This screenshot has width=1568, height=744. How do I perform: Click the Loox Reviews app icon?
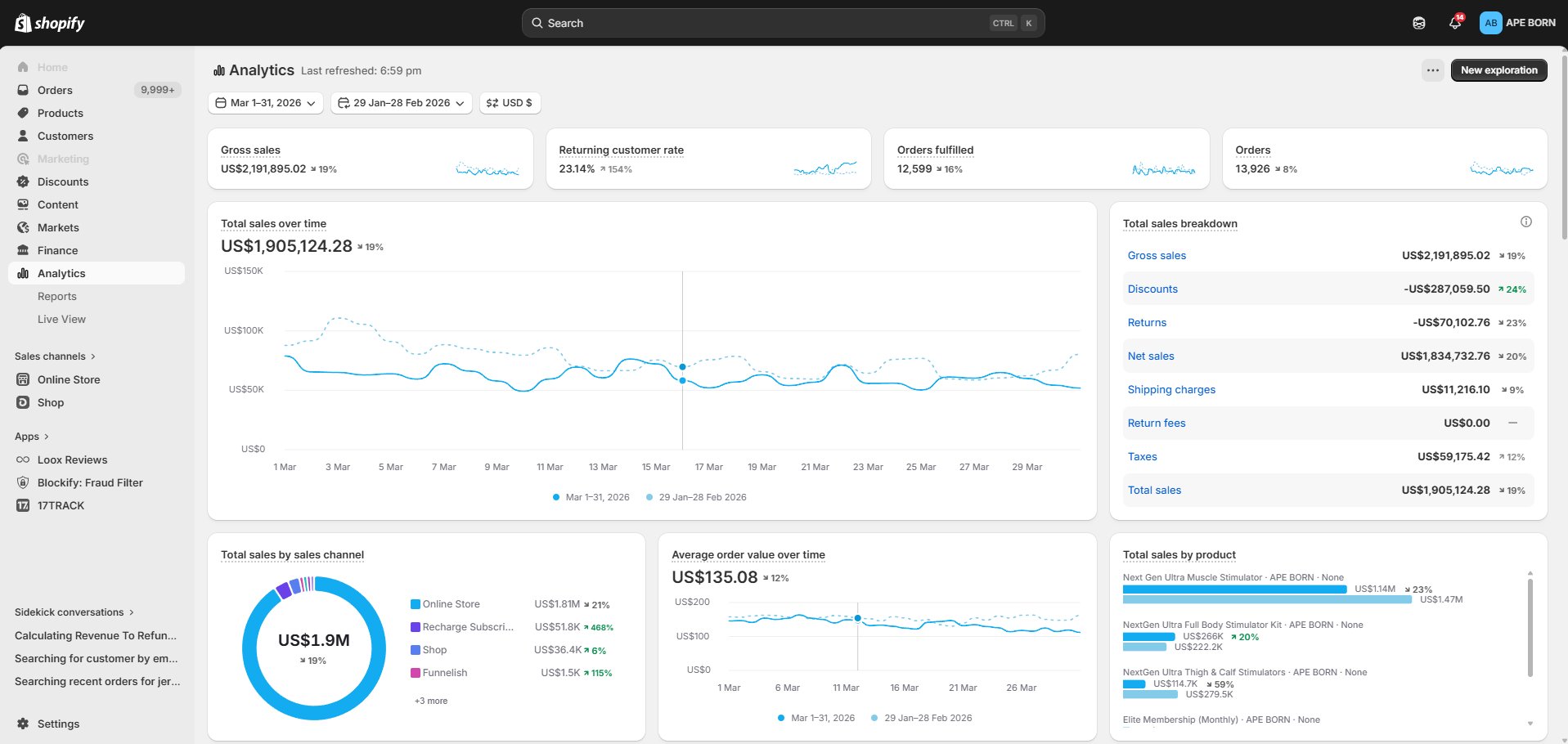coord(23,459)
